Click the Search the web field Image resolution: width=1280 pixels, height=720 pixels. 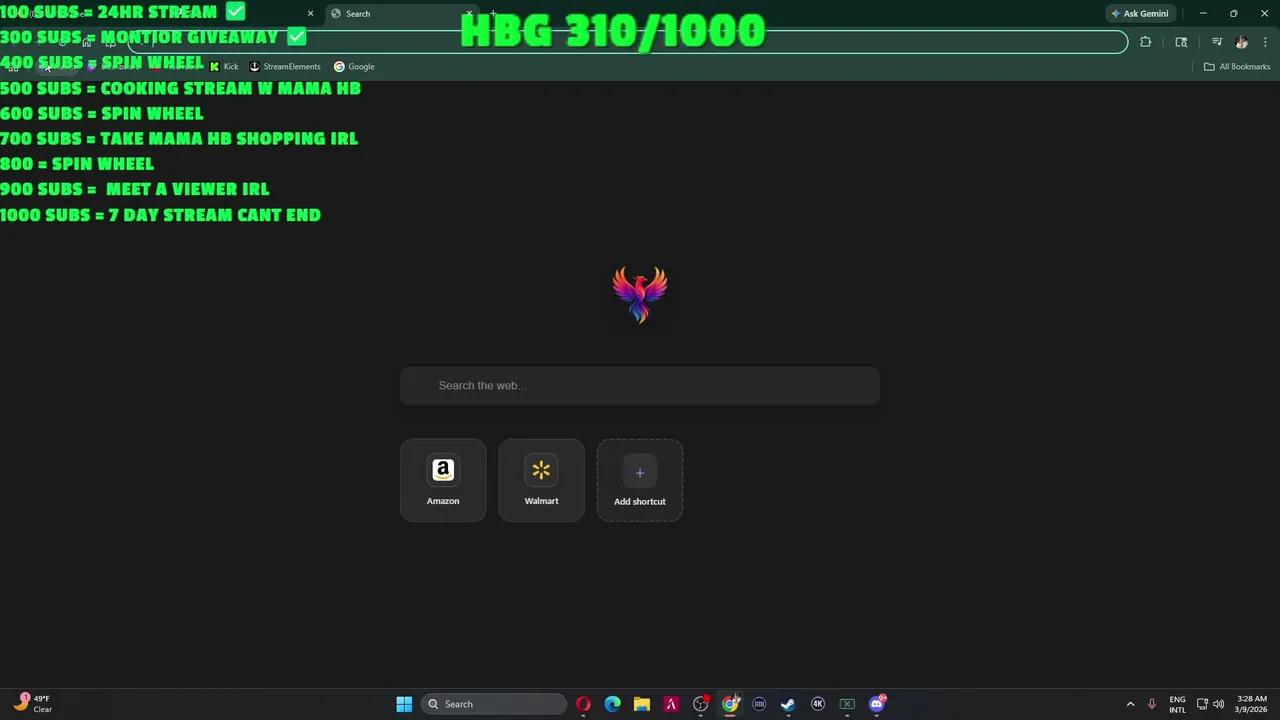[640, 386]
